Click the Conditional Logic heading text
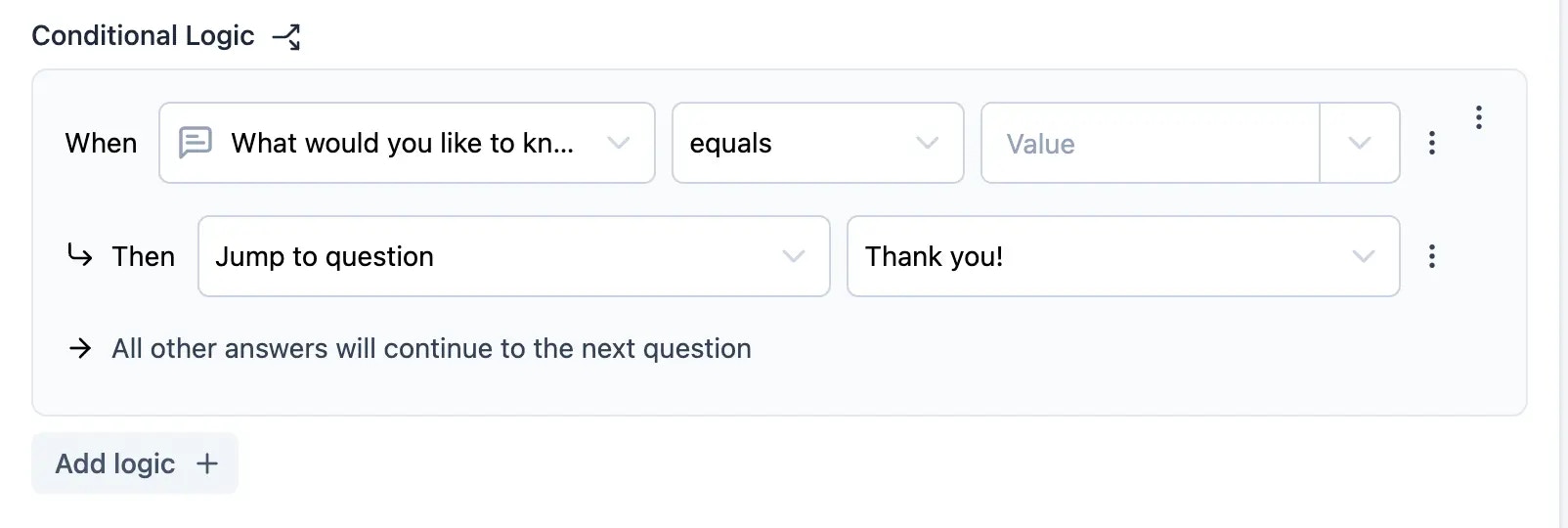 click(143, 36)
